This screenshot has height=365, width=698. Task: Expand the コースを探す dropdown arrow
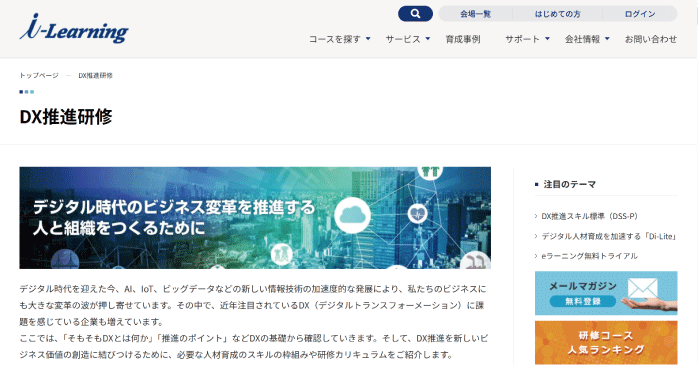click(368, 39)
